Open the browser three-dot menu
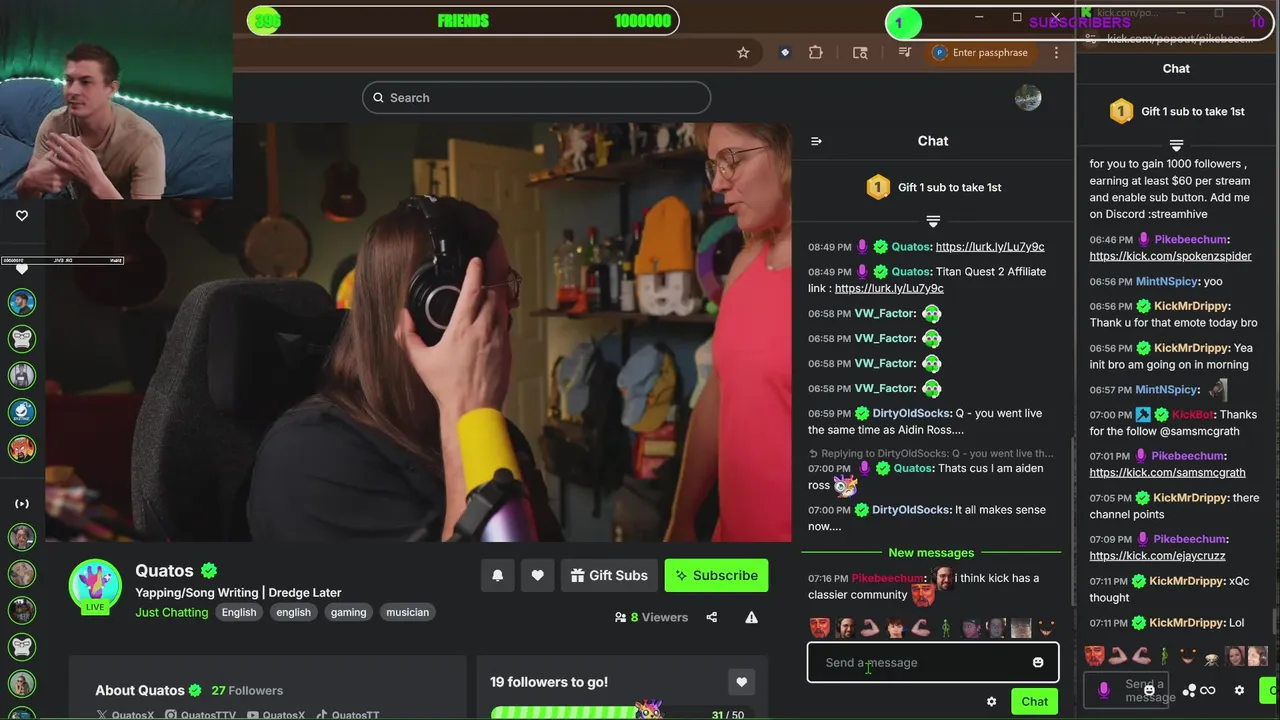This screenshot has width=1280, height=720. 1056,53
